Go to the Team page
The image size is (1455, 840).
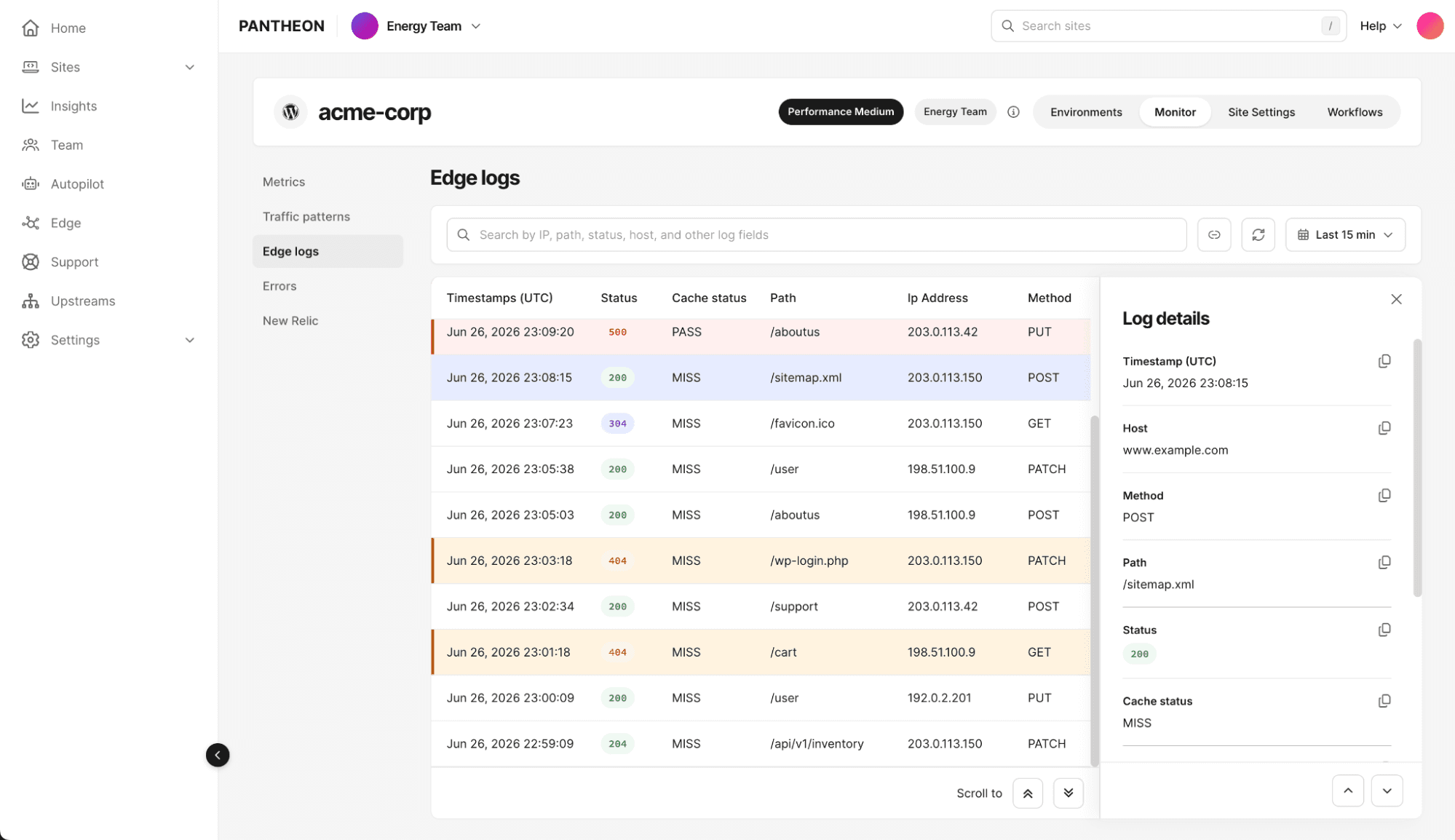[52, 145]
